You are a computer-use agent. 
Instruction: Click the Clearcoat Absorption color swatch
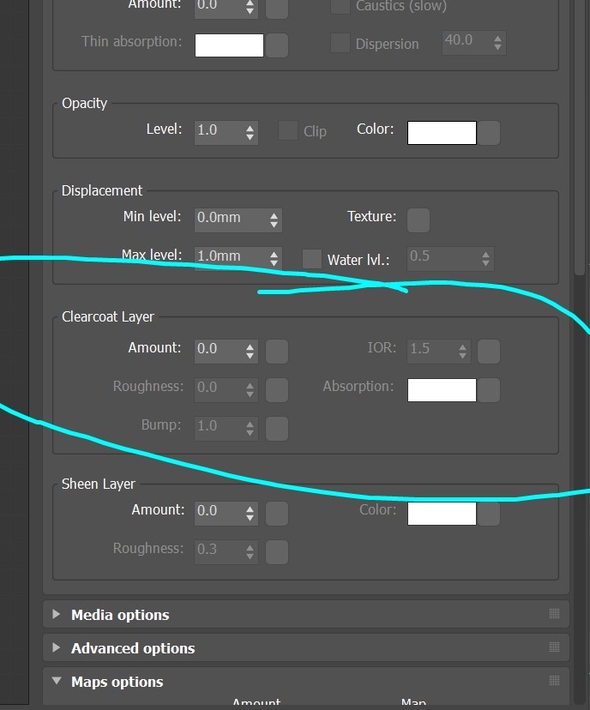[x=441, y=390]
